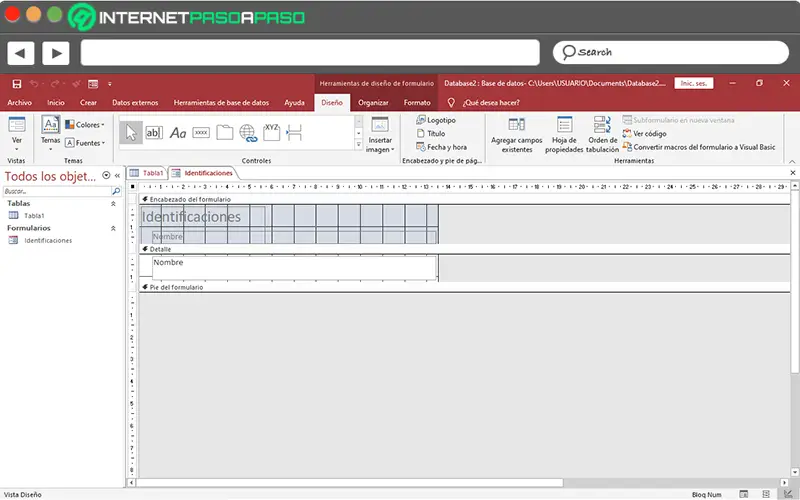Switch to the Organizar ribbon tab
The width and height of the screenshot is (800, 500).
point(373,103)
